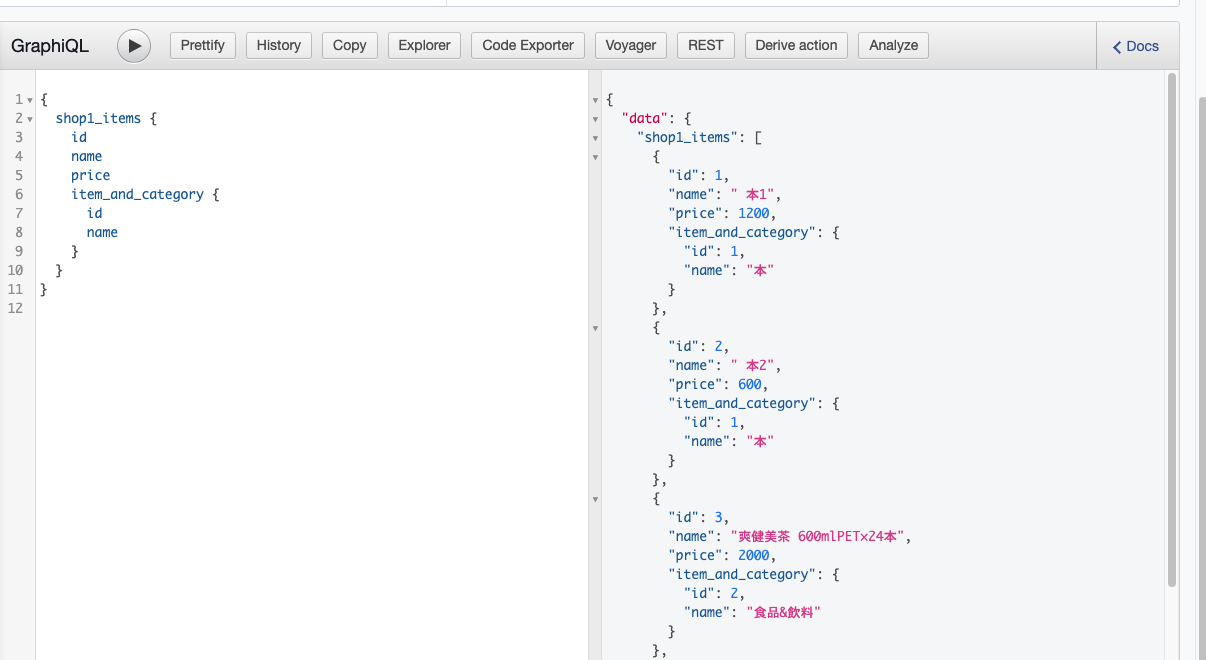Launch the Voyager view
Screen dimensions: 1206x660
[631, 45]
